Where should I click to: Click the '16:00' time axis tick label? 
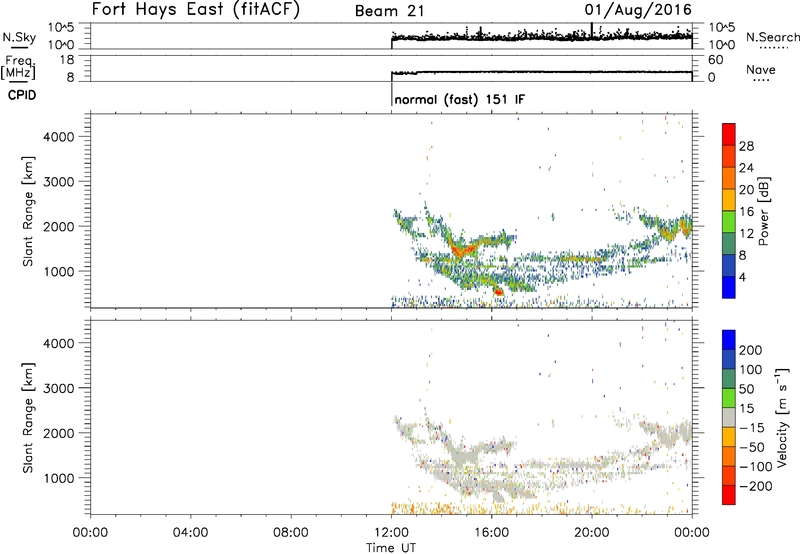click(491, 533)
